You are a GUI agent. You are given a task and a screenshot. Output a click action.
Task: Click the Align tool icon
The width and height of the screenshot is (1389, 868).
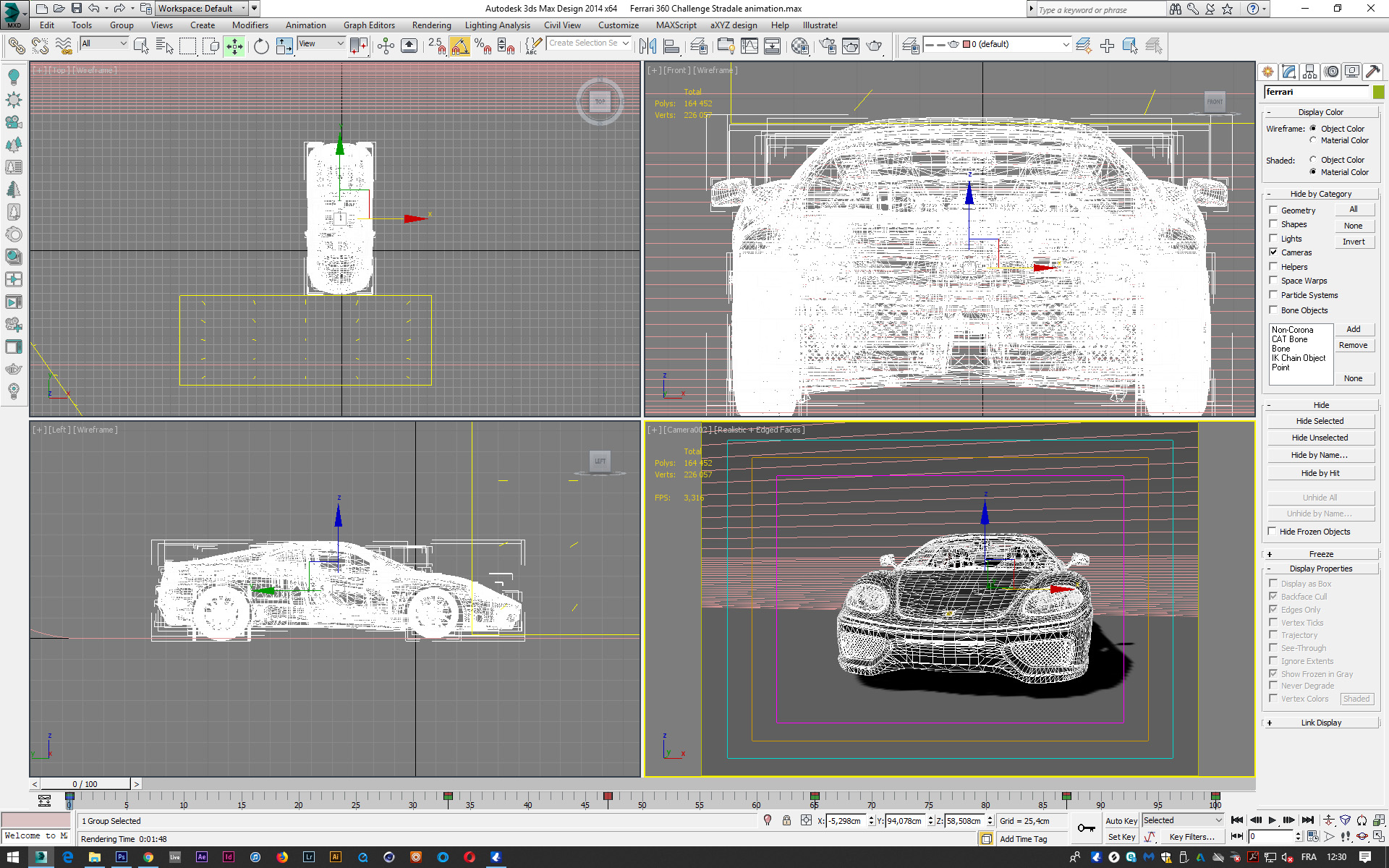(x=671, y=46)
